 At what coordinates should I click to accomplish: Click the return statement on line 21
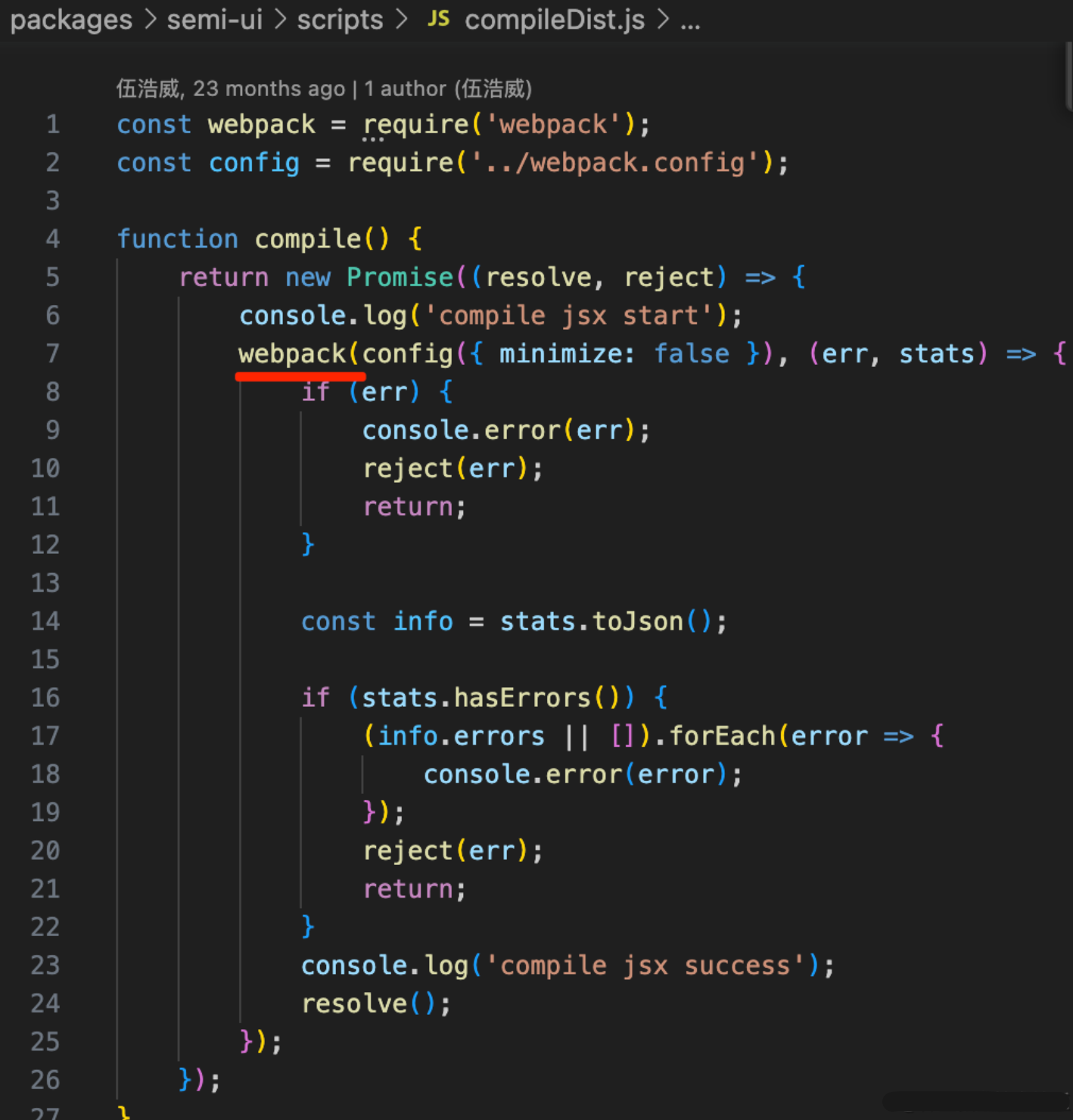pos(415,889)
